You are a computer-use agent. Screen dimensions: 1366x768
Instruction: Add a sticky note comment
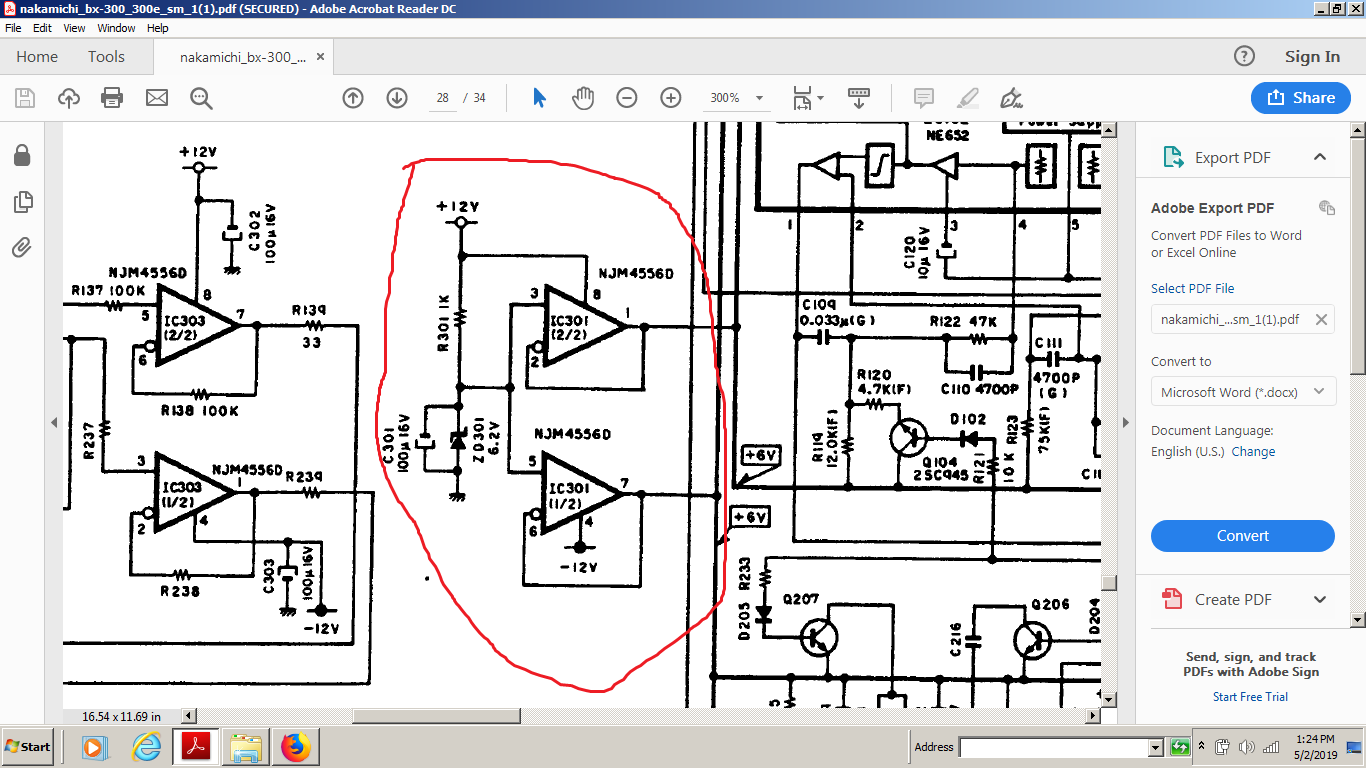(924, 98)
